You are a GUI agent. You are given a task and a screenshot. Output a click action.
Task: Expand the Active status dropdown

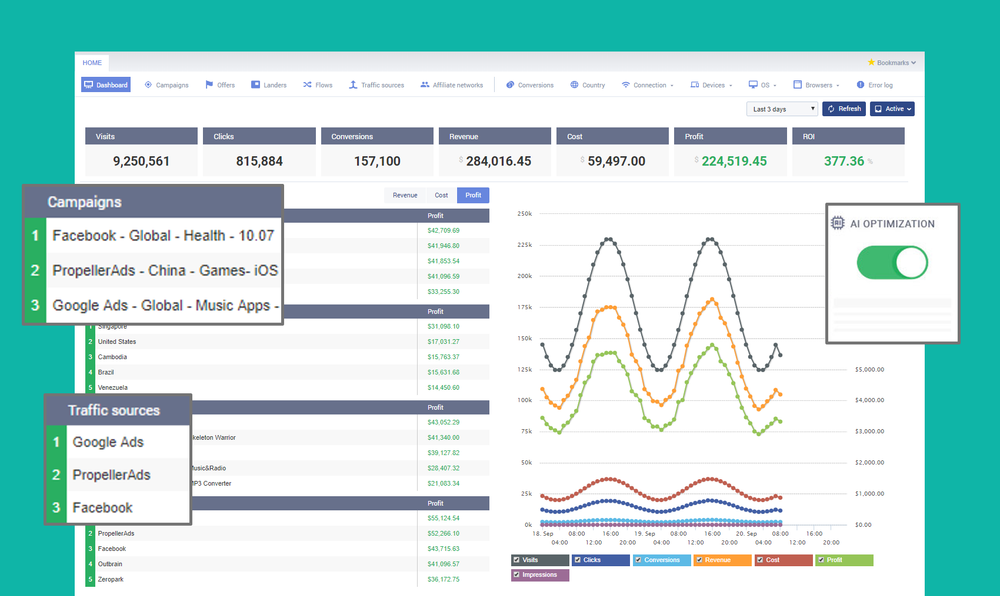click(x=892, y=109)
